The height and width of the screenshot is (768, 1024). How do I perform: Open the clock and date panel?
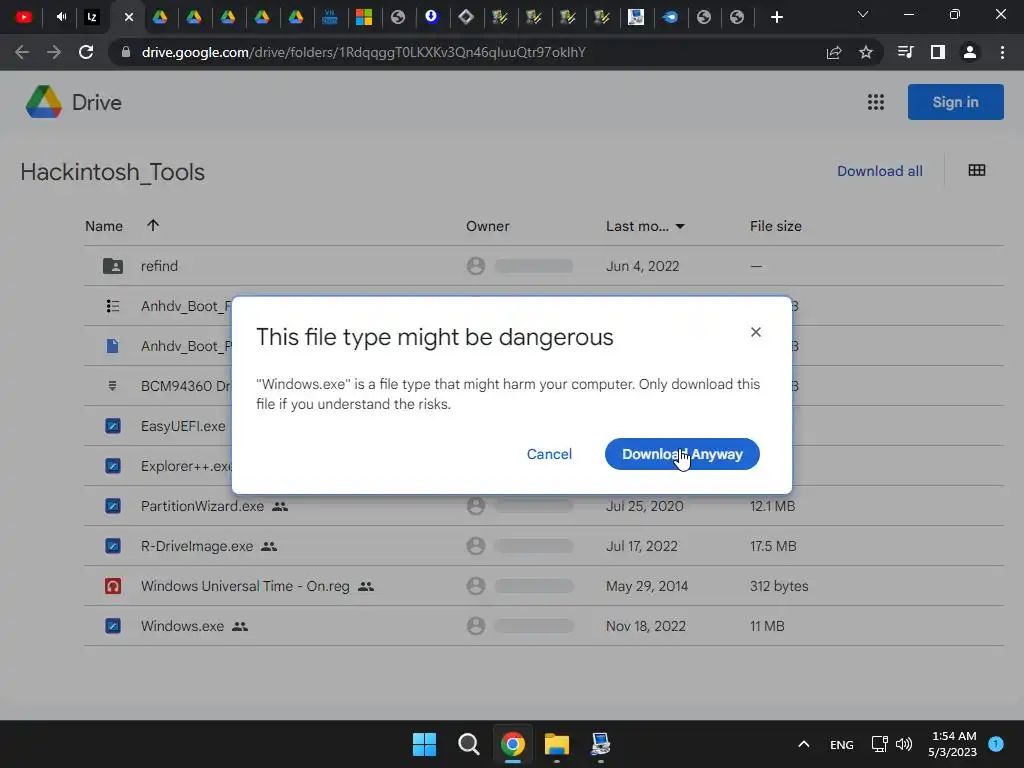click(953, 744)
